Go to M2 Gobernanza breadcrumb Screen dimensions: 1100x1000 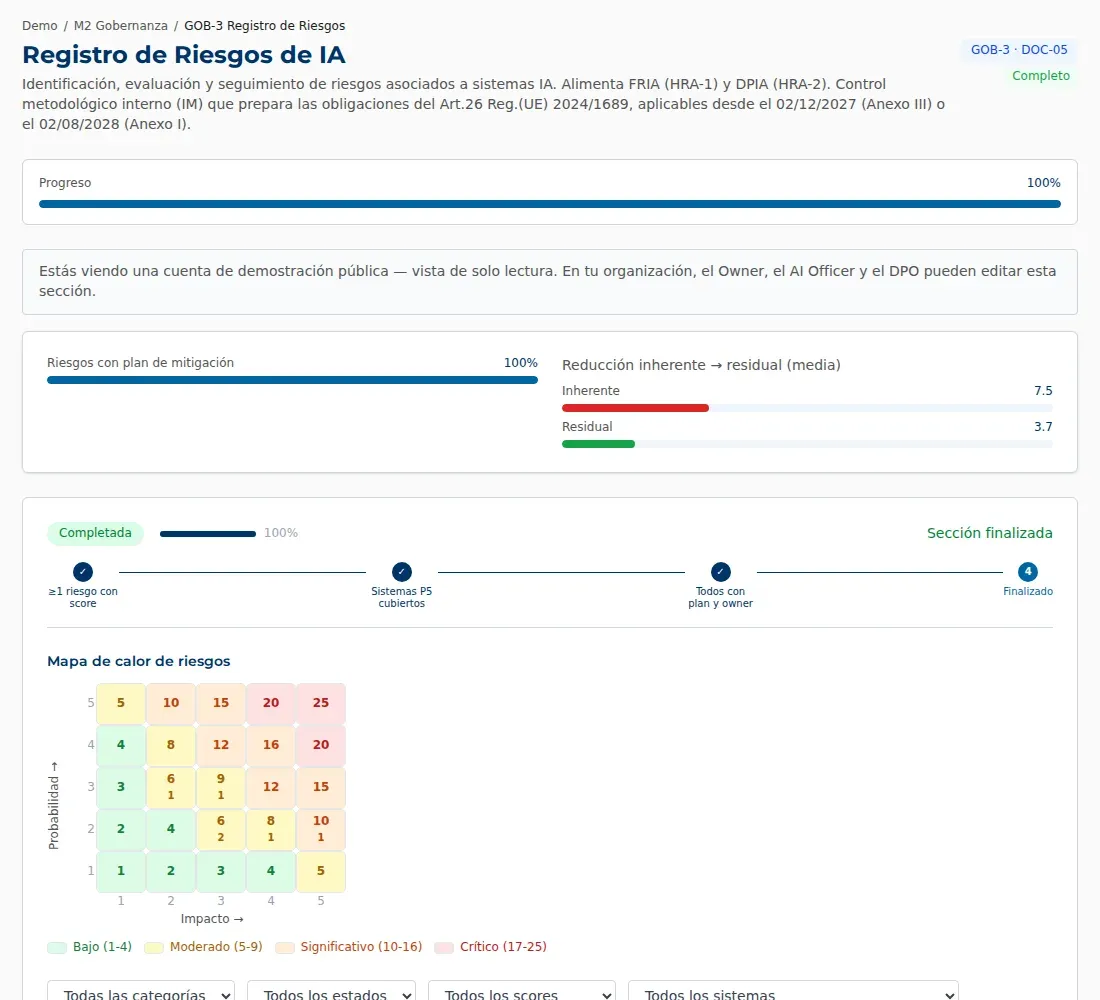121,26
